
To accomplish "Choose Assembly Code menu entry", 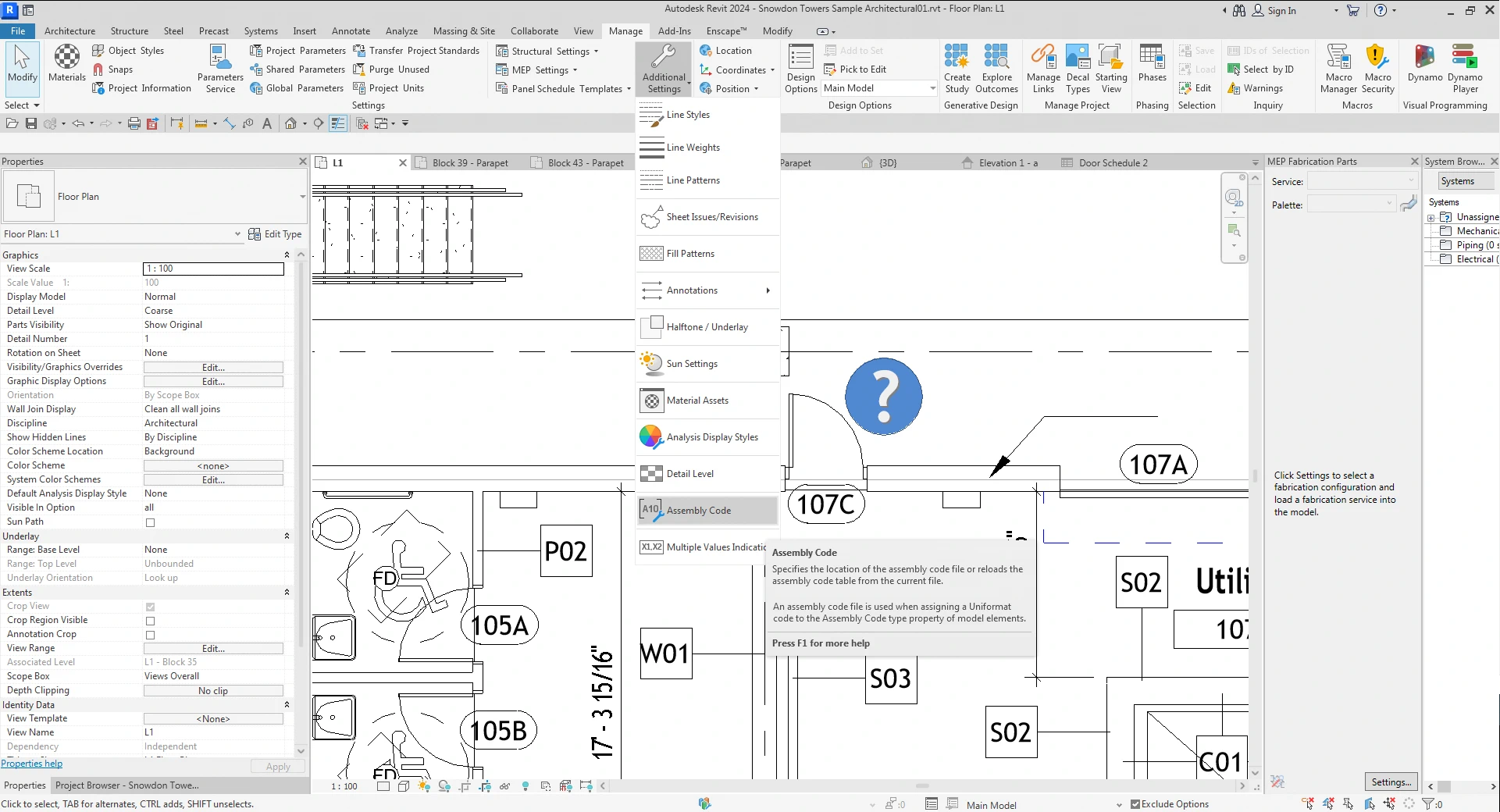I will pos(698,511).
